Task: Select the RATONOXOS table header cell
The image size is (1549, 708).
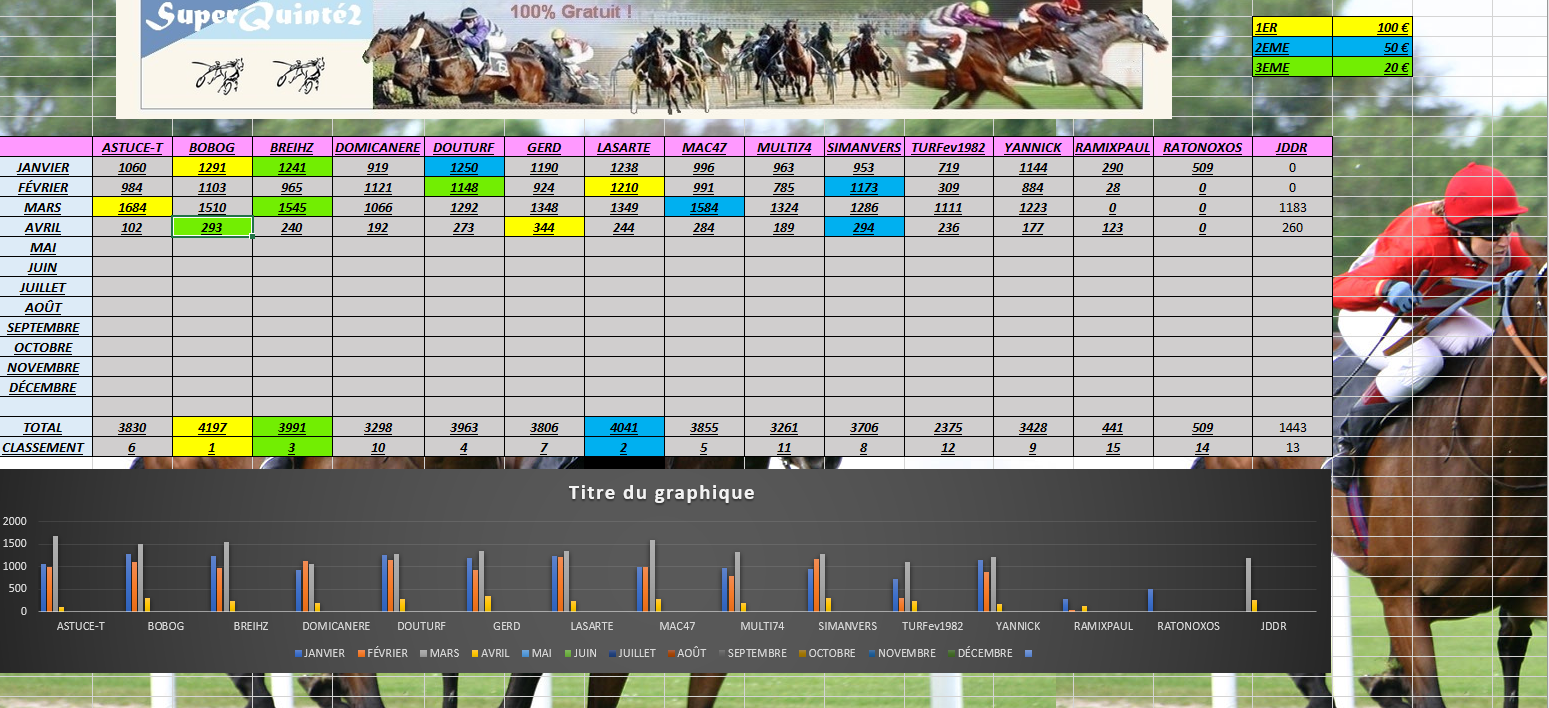Action: click(x=1202, y=147)
